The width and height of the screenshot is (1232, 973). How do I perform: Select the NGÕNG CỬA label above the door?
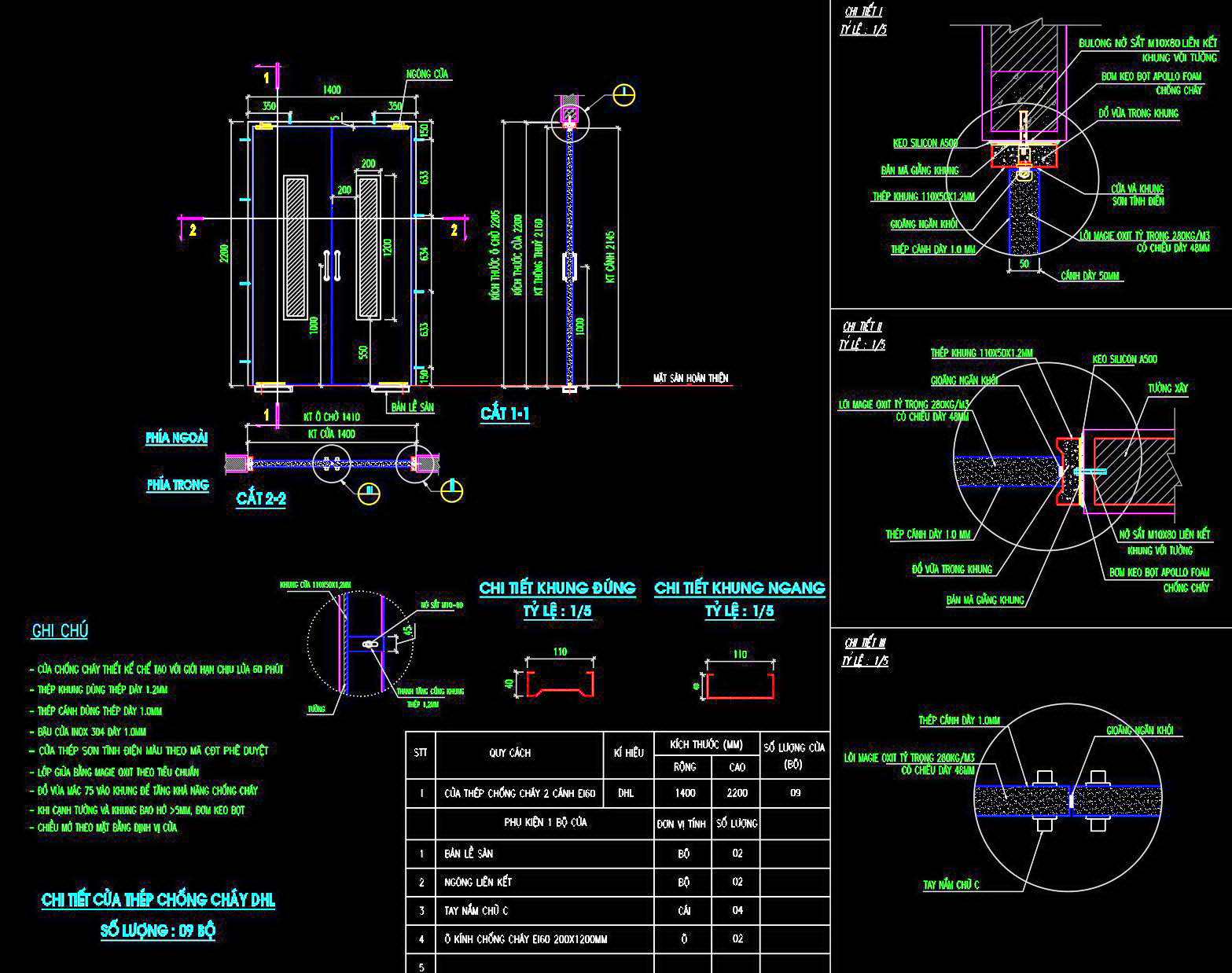coord(427,74)
